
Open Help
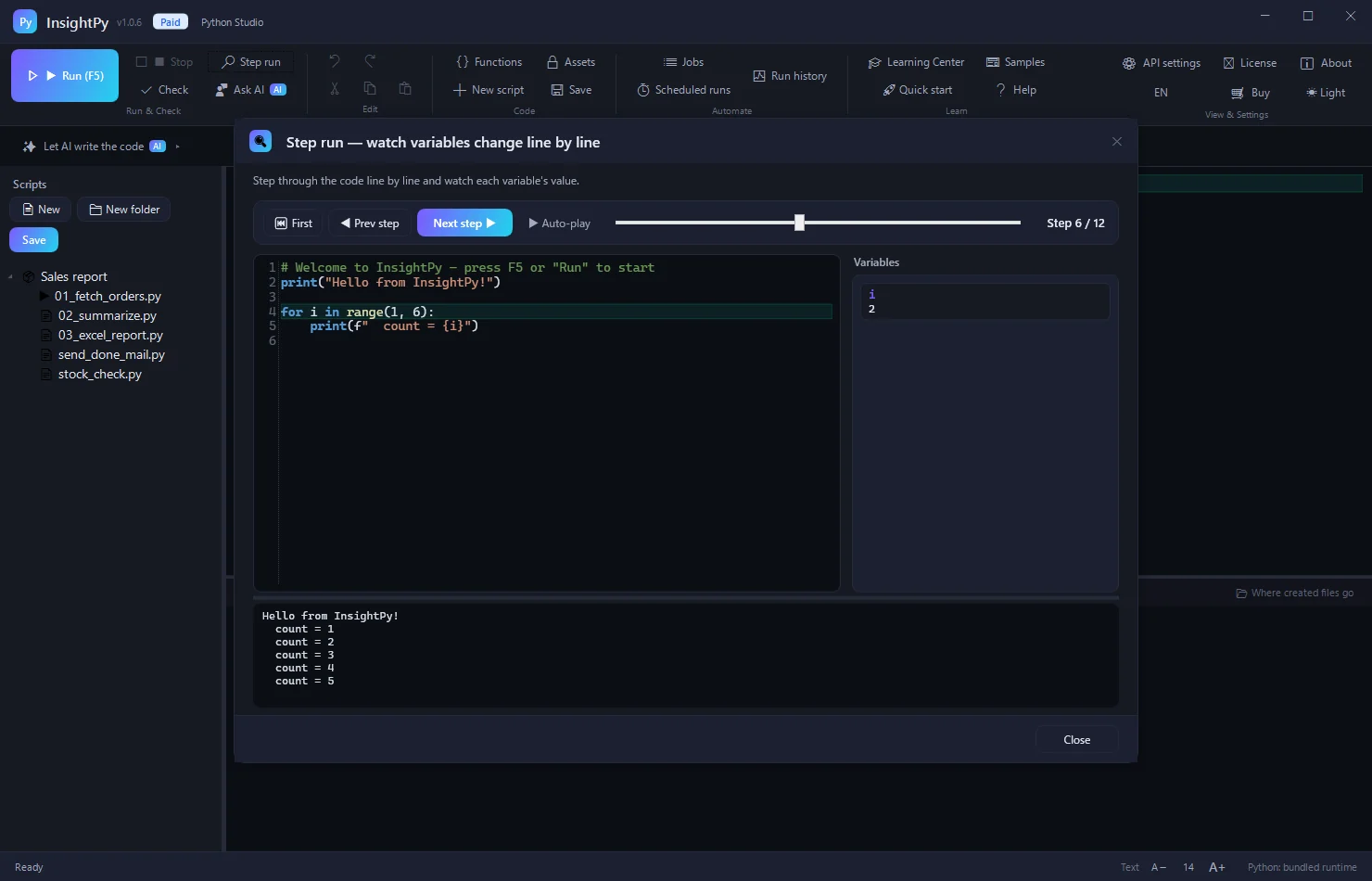click(1016, 90)
